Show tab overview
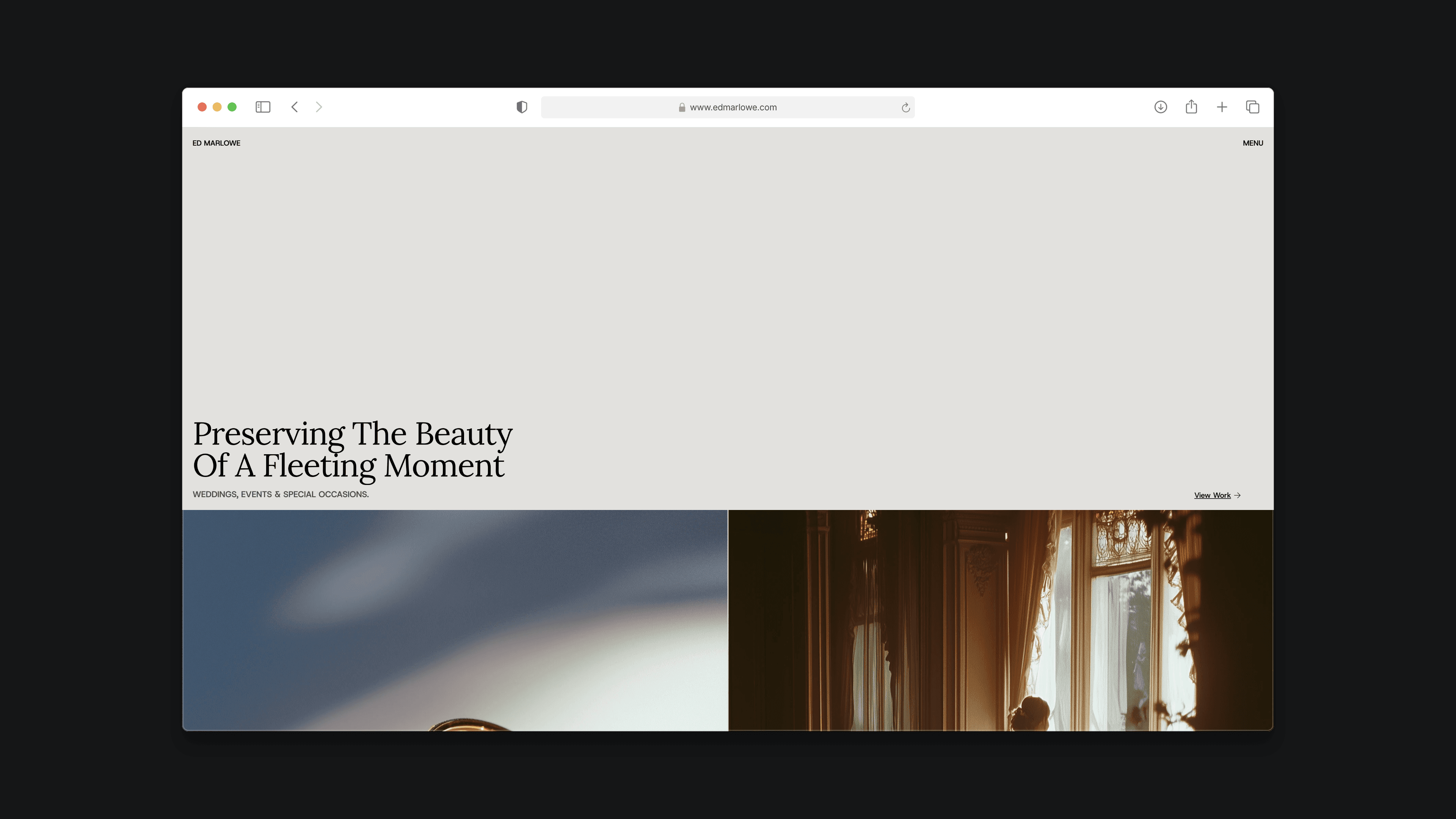 (1252, 107)
